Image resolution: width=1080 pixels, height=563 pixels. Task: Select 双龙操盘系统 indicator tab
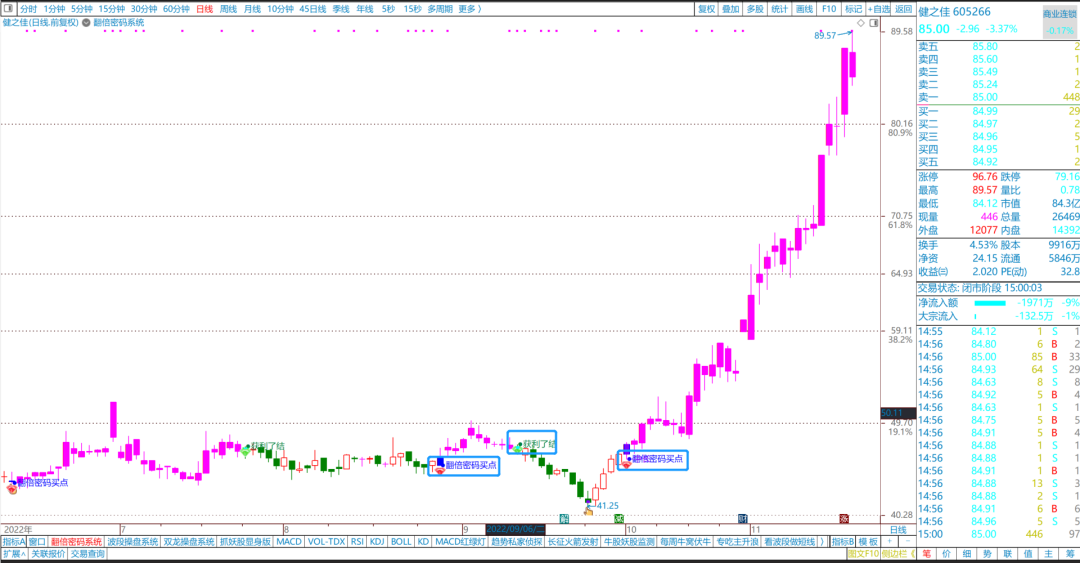click(x=189, y=542)
